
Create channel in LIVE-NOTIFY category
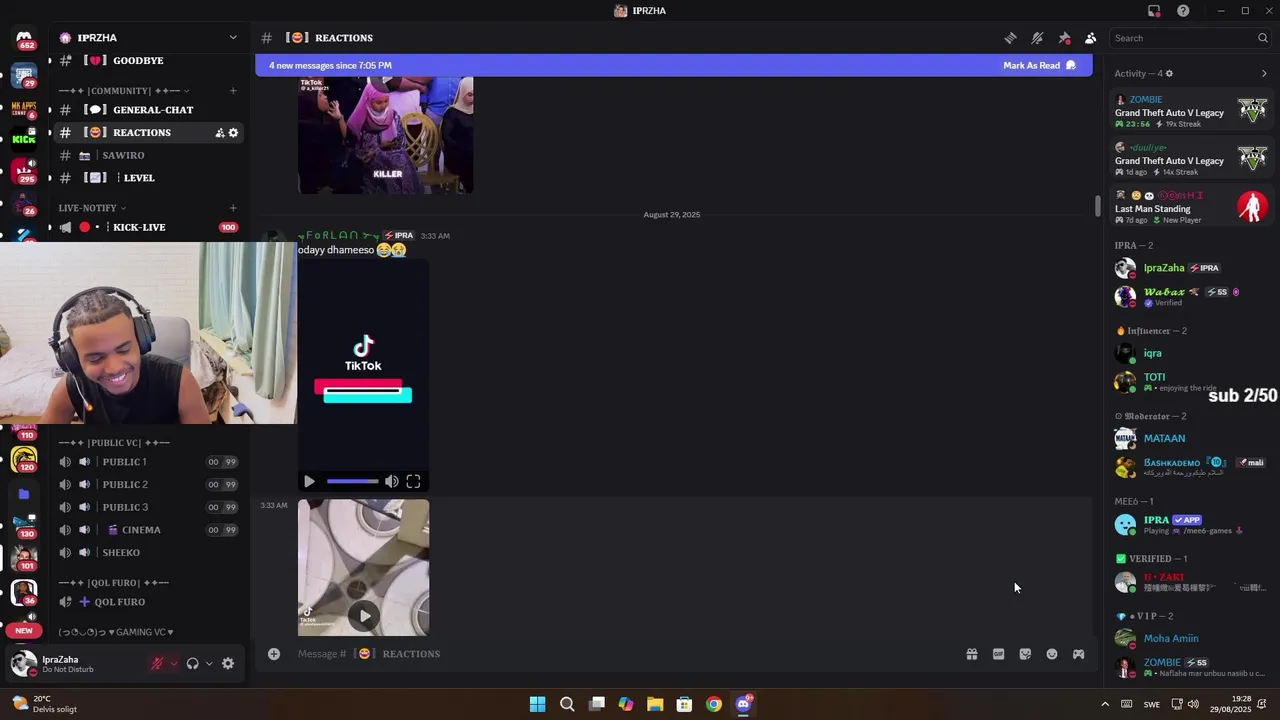pyautogui.click(x=233, y=208)
